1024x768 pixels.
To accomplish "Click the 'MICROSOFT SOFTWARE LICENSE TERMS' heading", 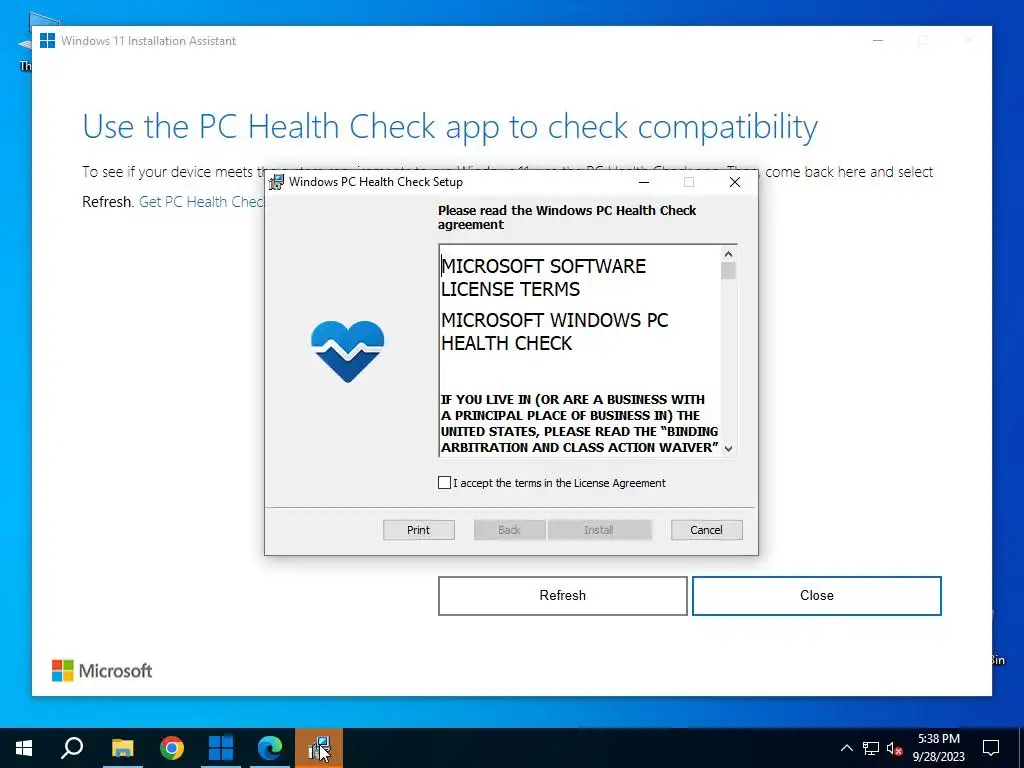I will 543,278.
